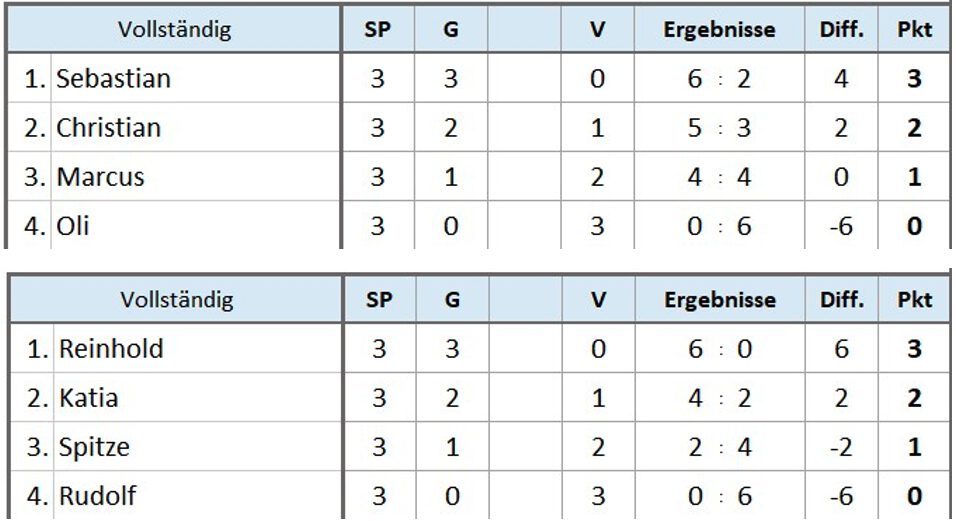Click Spitze's 2 : 4 result cell

[718, 447]
